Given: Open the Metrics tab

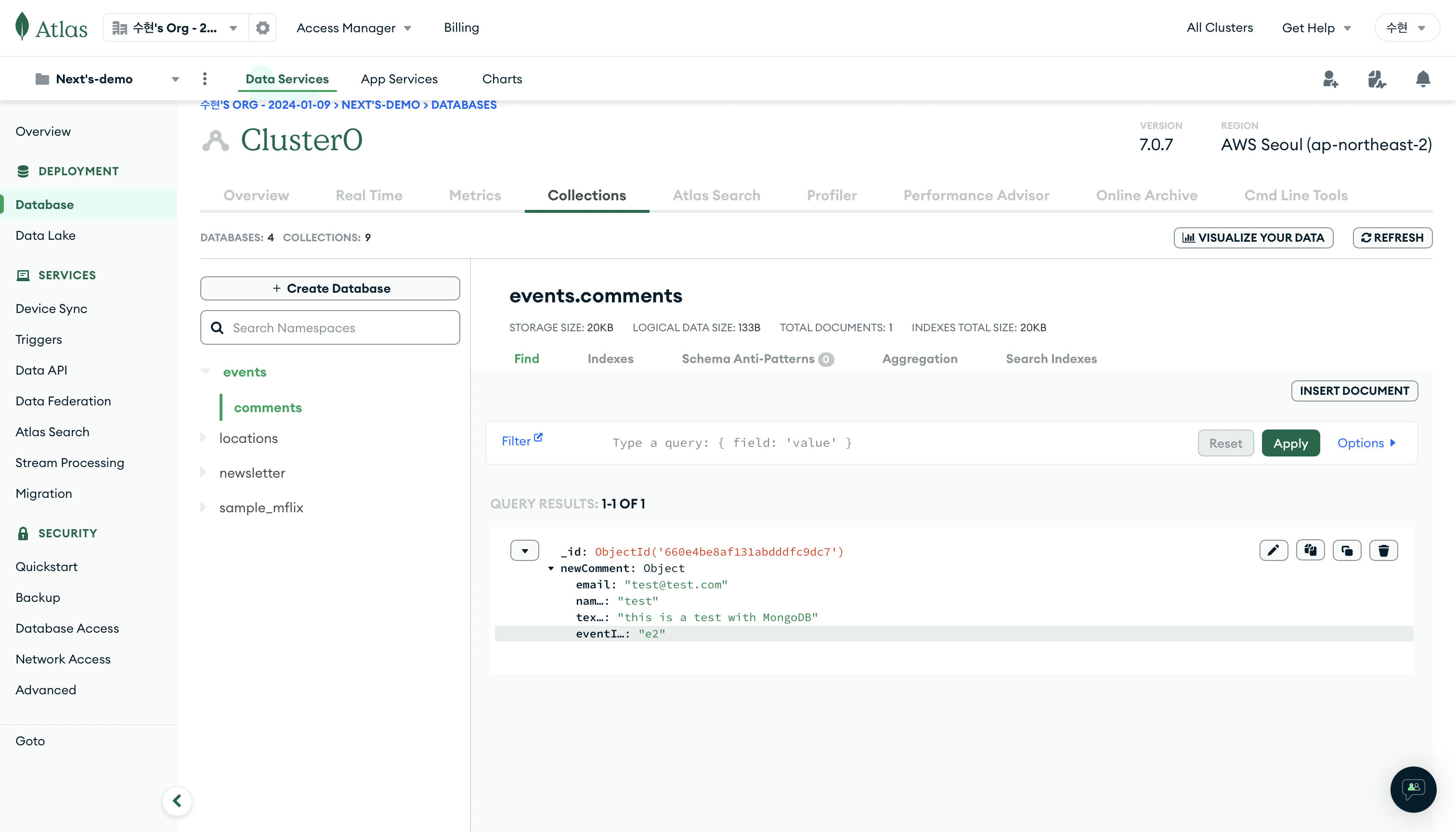Looking at the screenshot, I should click(475, 195).
